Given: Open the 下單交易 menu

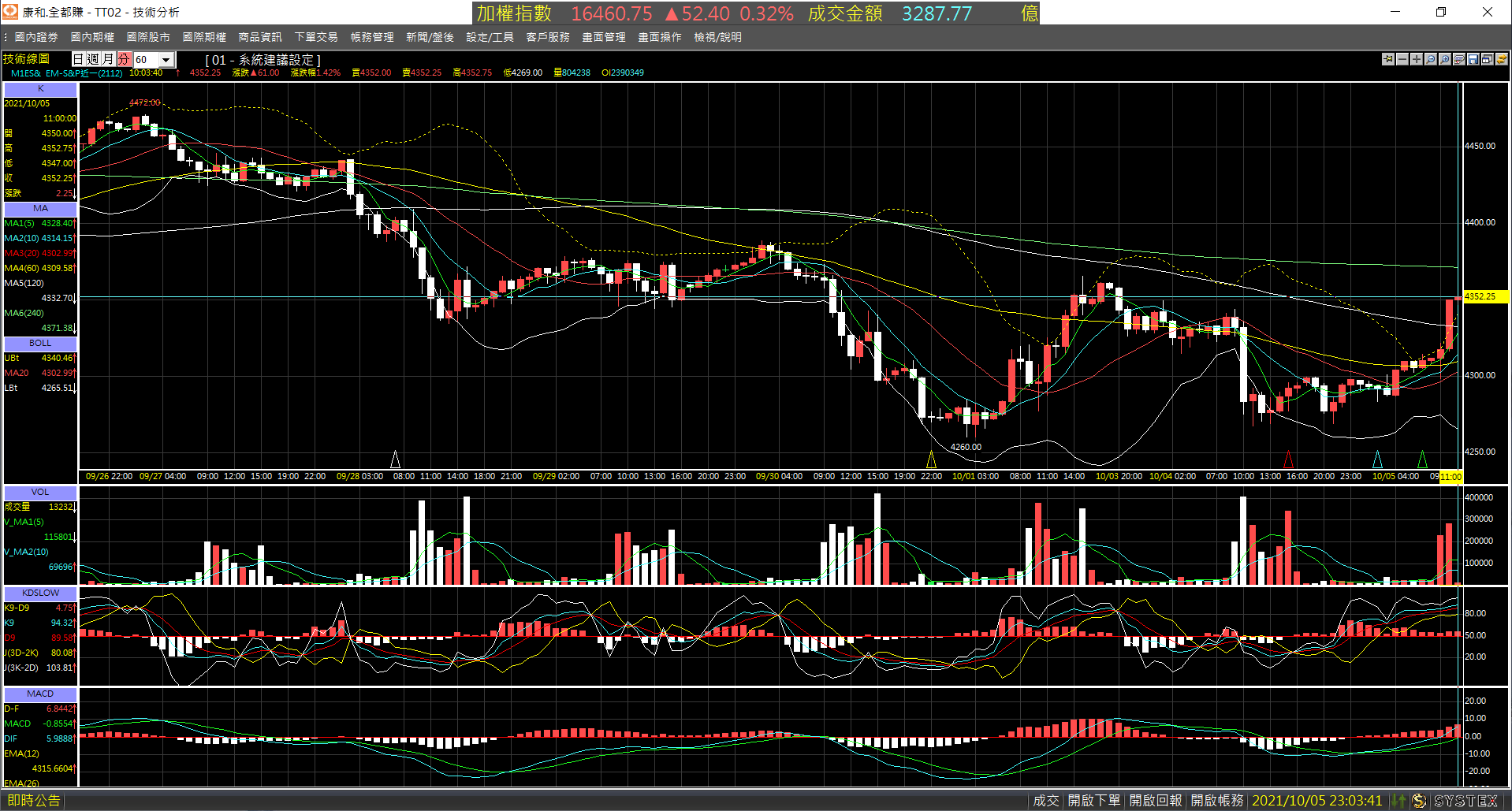Looking at the screenshot, I should pos(316,37).
